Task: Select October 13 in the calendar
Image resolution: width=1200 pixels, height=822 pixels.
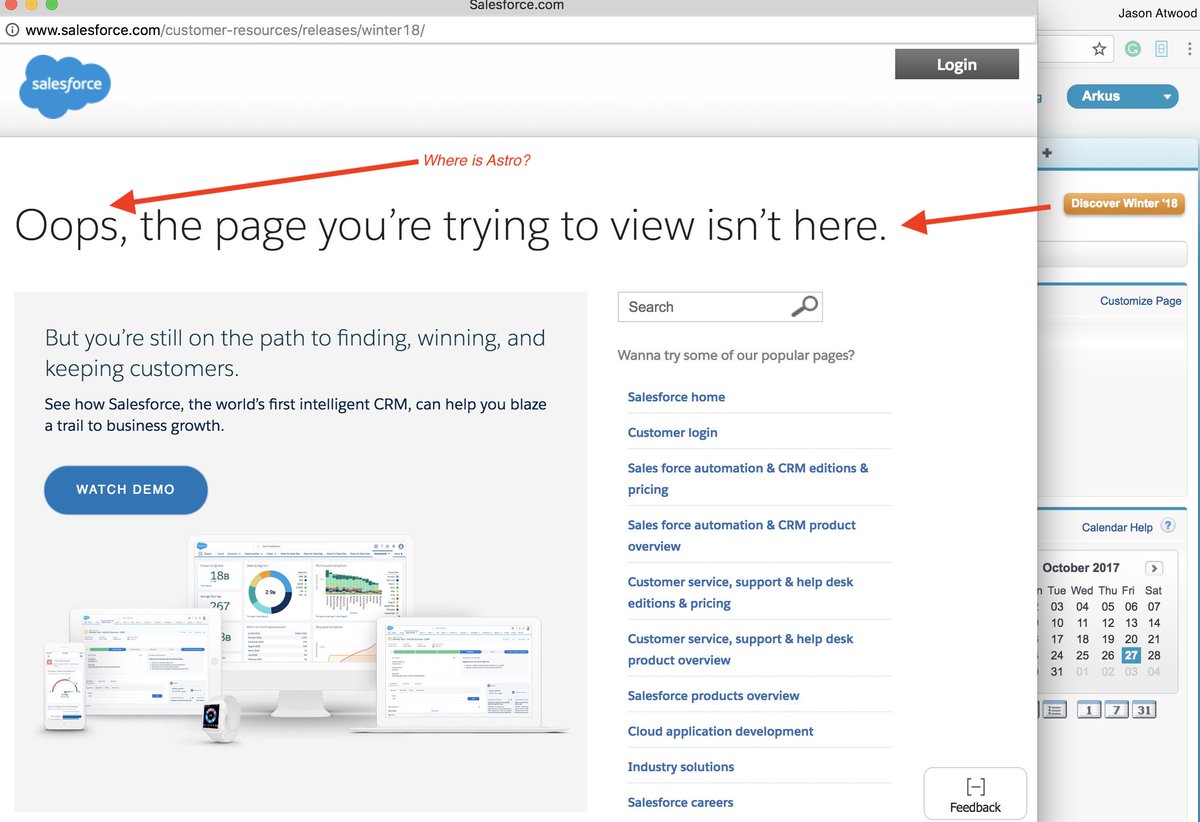Action: coord(1130,623)
